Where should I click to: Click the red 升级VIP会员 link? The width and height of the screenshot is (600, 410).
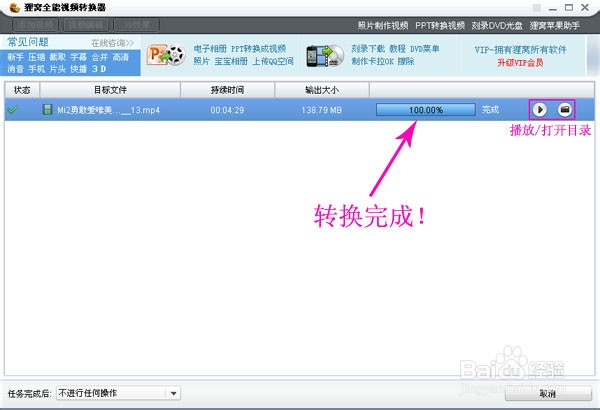[520, 62]
